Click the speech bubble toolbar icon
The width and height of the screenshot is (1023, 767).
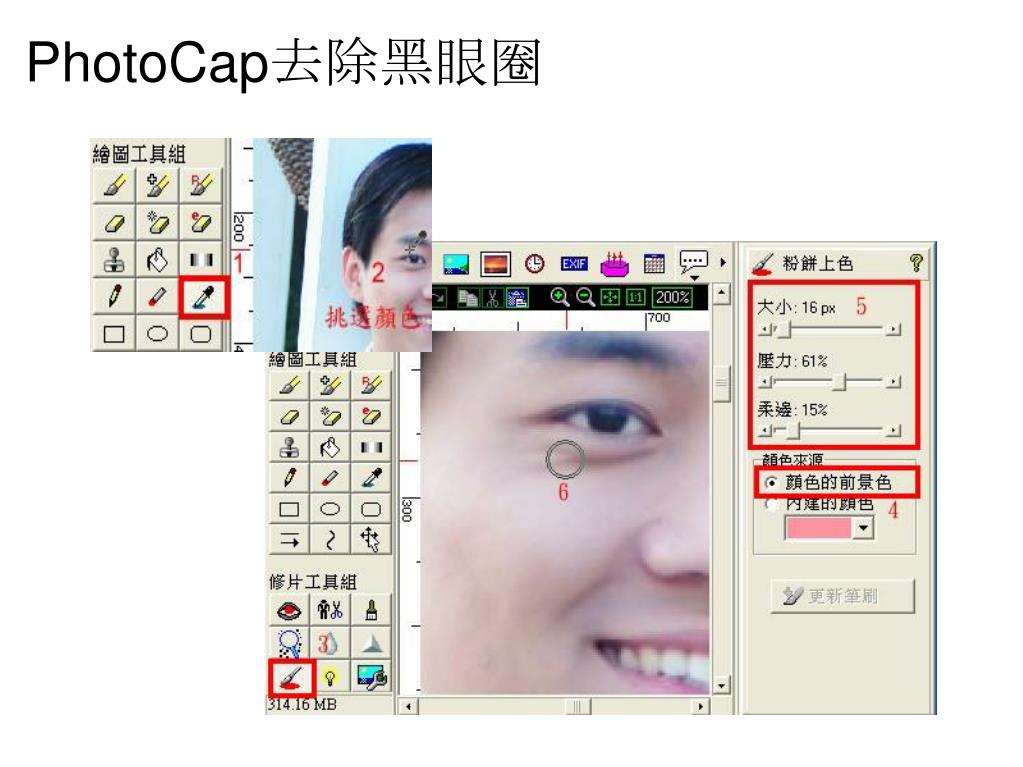[x=693, y=261]
